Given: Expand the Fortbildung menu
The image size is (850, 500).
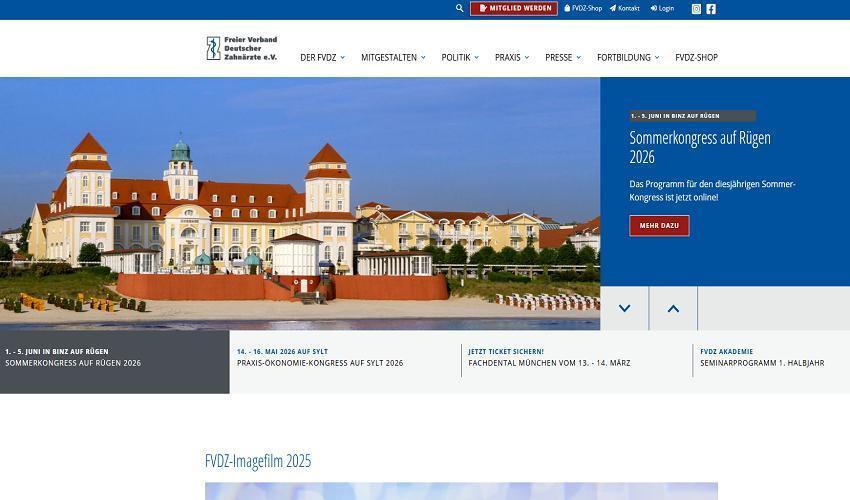Looking at the screenshot, I should click(x=628, y=57).
